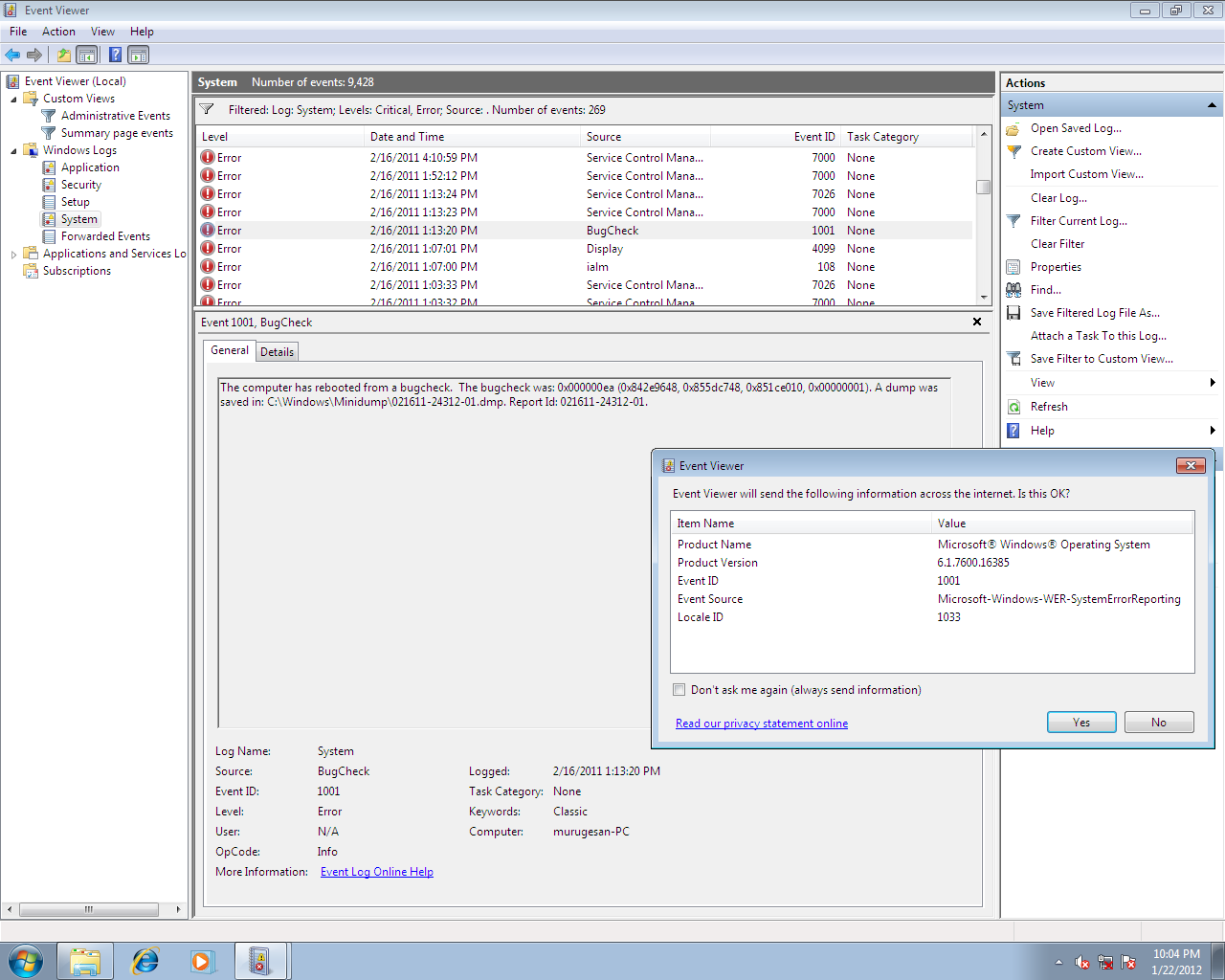The height and width of the screenshot is (980, 1225).
Task: Click No in the Event Viewer dialog
Action: pos(1159,723)
